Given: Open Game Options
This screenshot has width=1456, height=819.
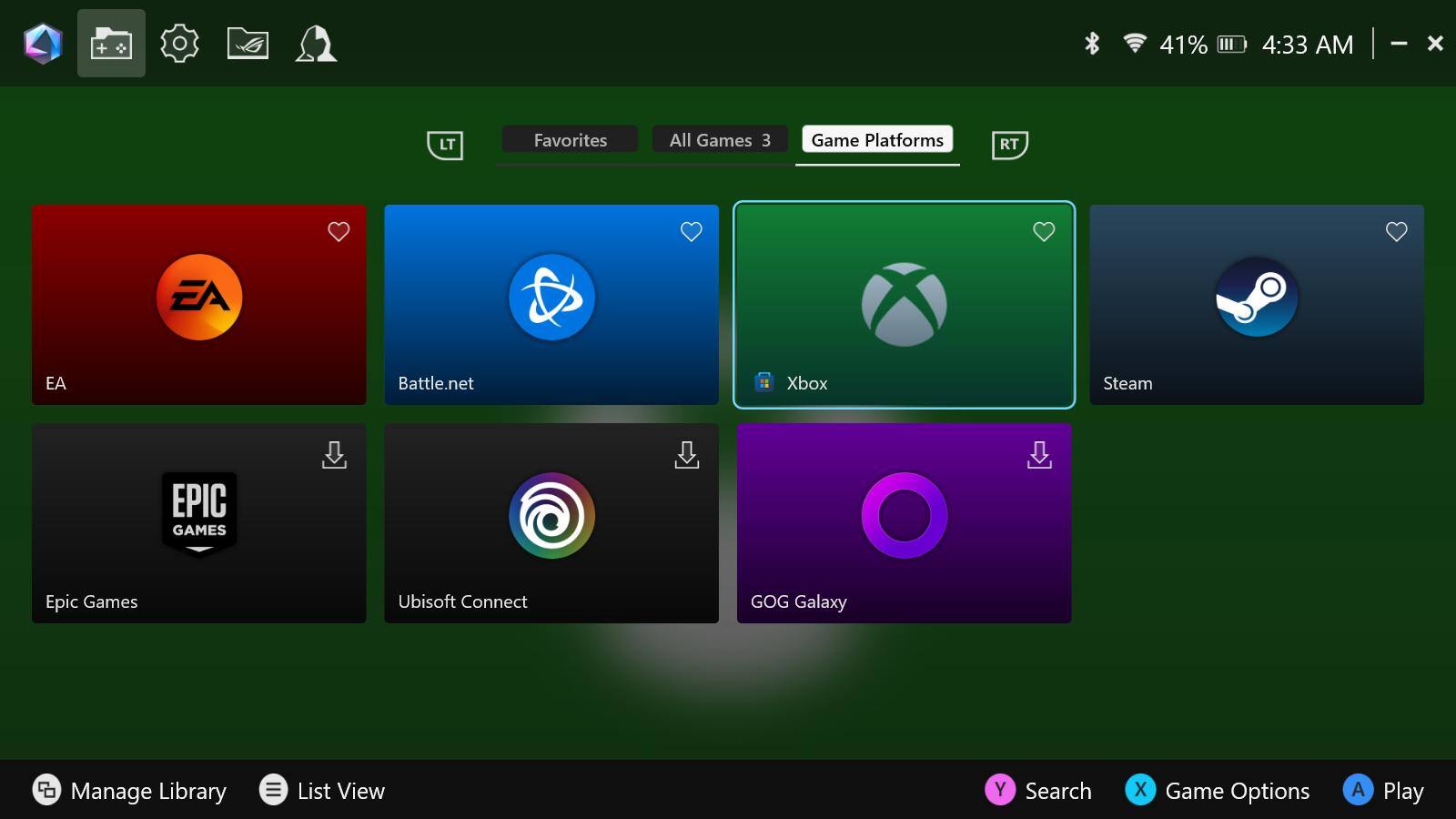Looking at the screenshot, I should click(x=1218, y=791).
